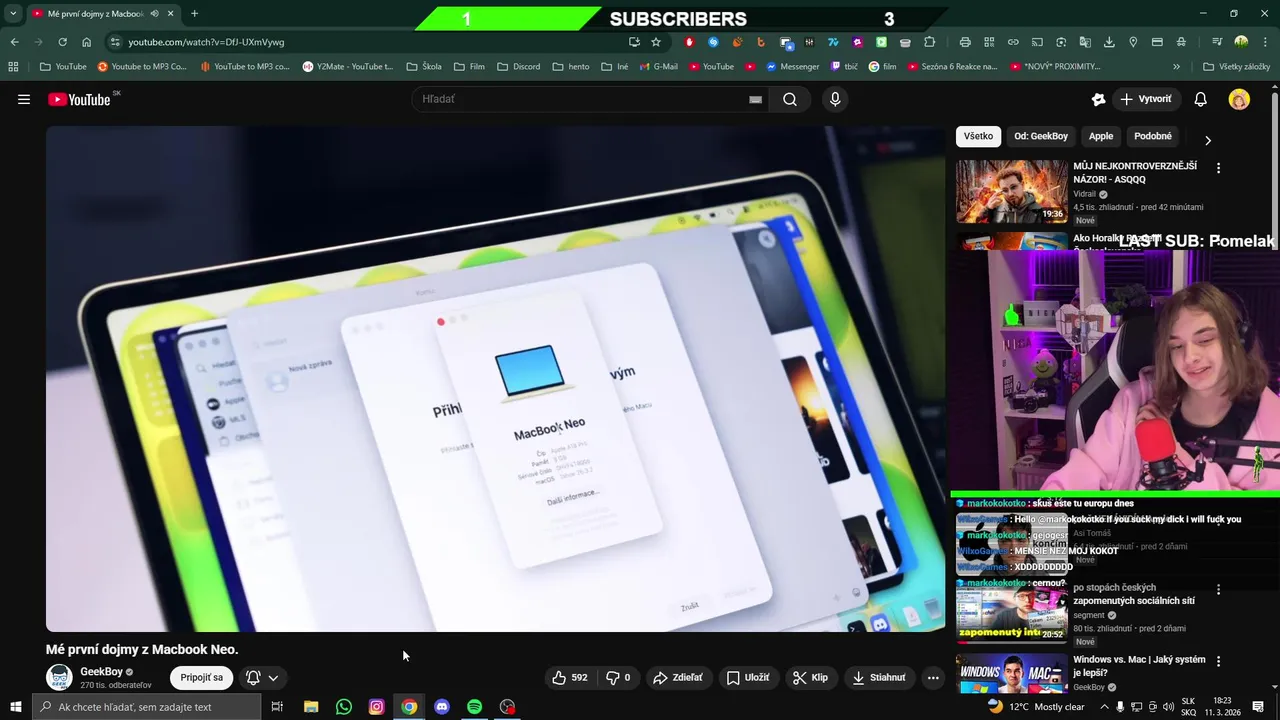
Task: Open the media control icon in Chrome toolbar
Action: [1217, 42]
